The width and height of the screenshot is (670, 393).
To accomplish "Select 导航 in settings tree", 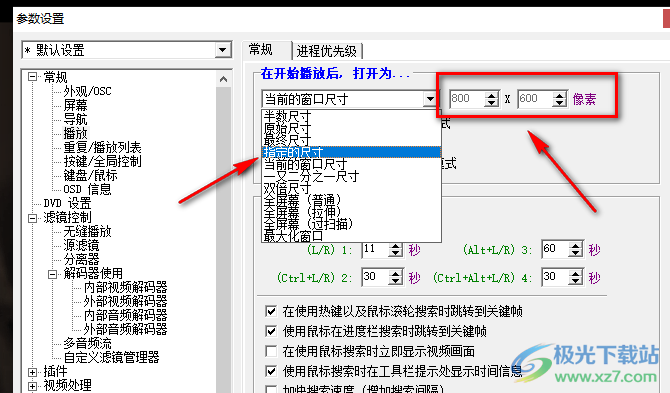I will pyautogui.click(x=75, y=120).
